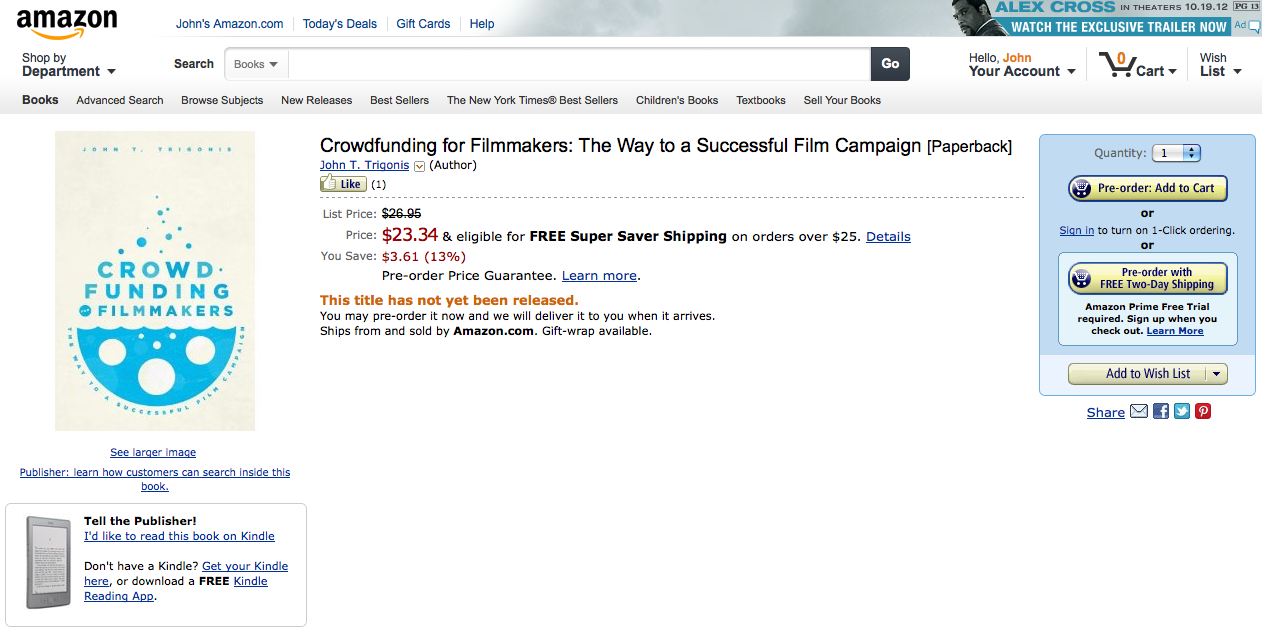Viewport: 1262px width, 634px height.
Task: Click the book cover thumbnail
Action: pos(155,281)
